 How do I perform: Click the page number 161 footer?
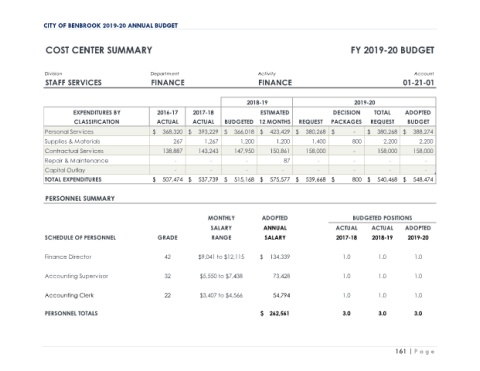[400, 351]
